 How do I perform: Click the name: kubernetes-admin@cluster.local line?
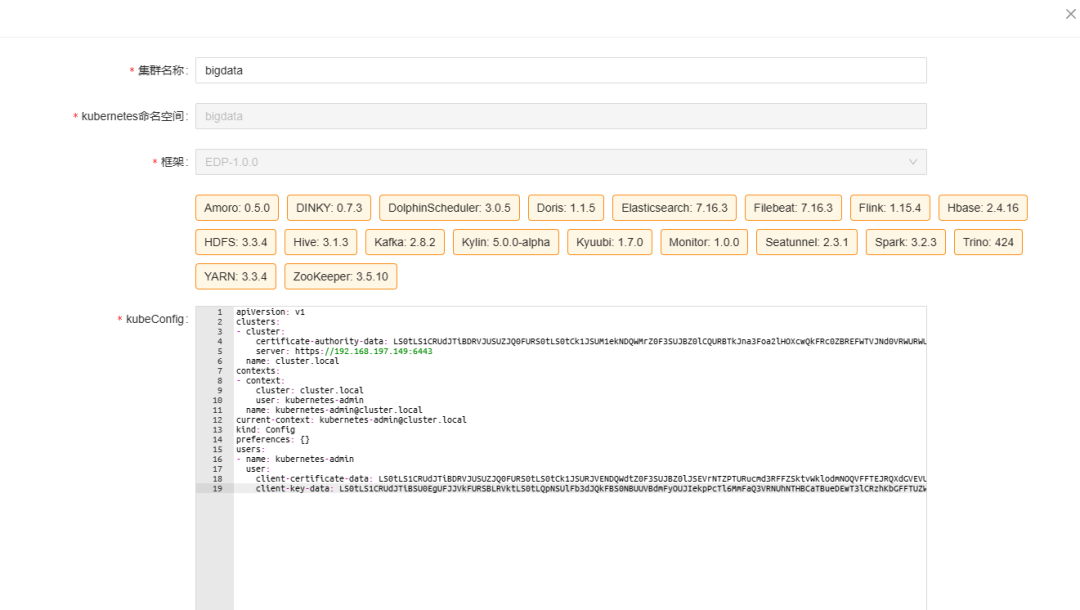click(x=334, y=410)
